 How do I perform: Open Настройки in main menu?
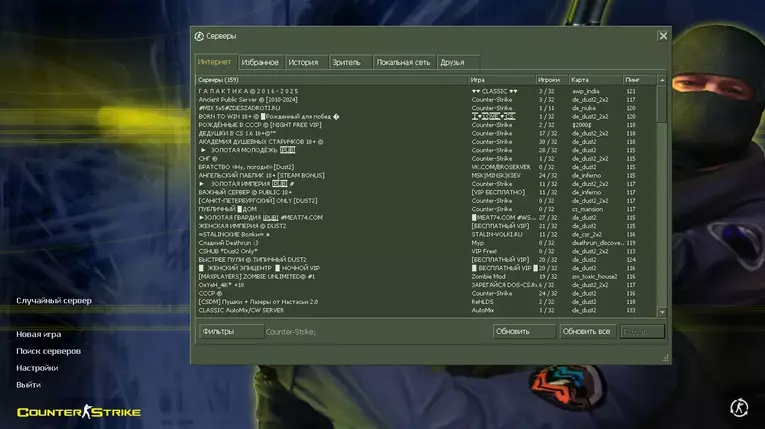[37, 368]
